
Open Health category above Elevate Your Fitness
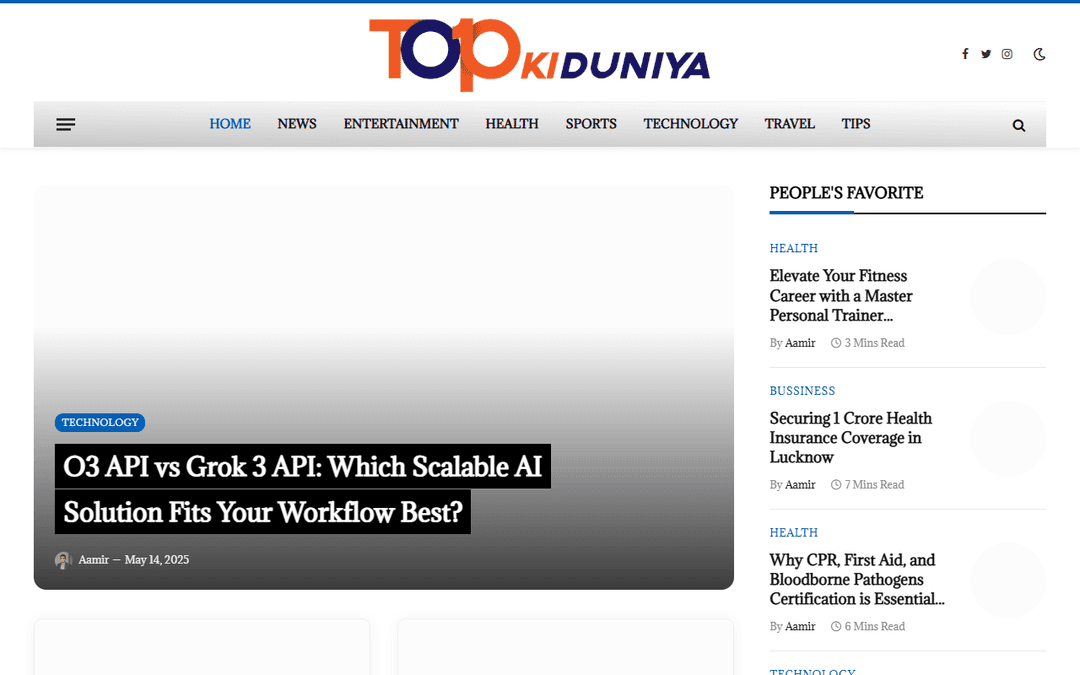coord(793,248)
